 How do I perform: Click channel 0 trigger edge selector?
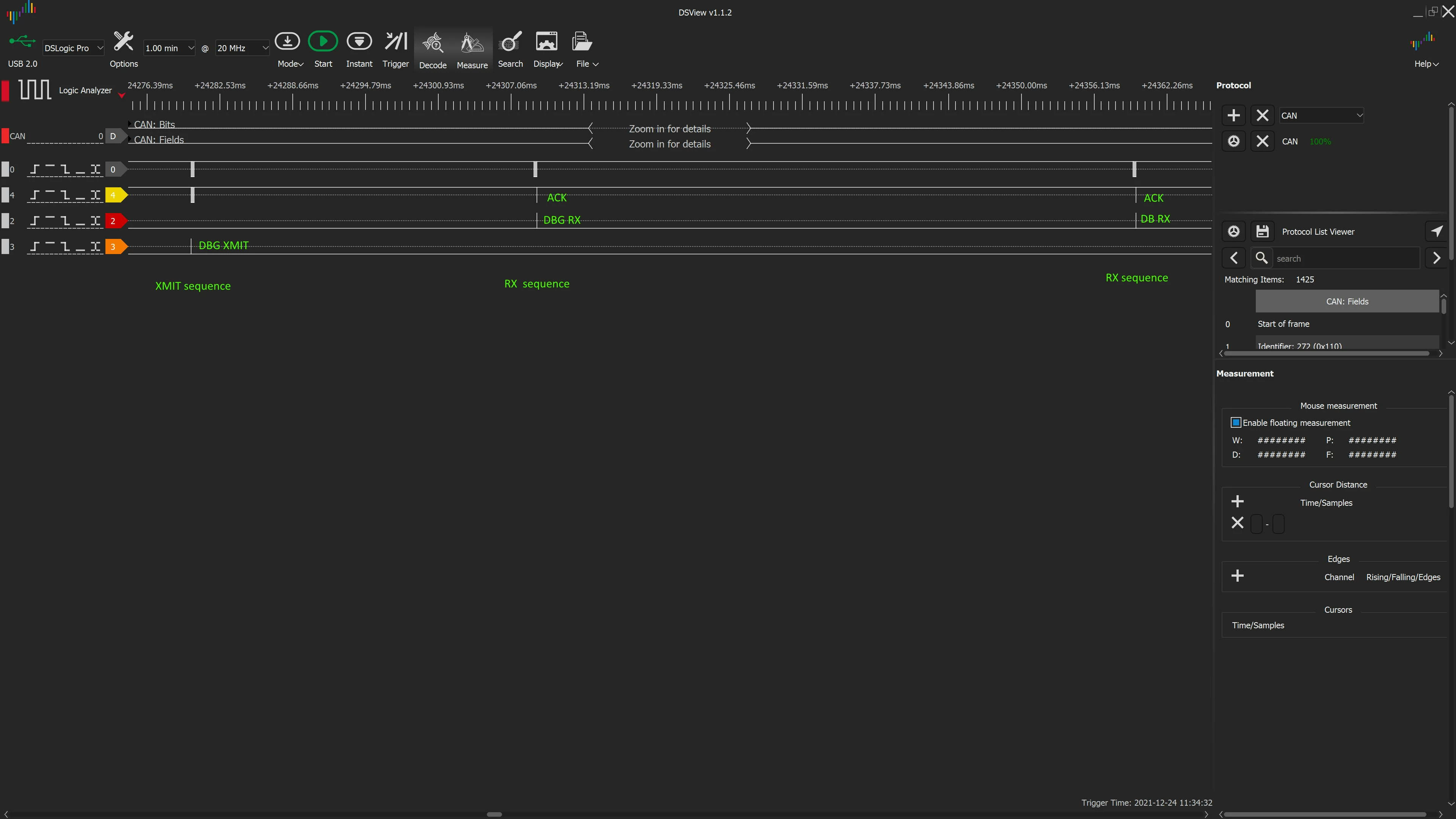[x=65, y=169]
